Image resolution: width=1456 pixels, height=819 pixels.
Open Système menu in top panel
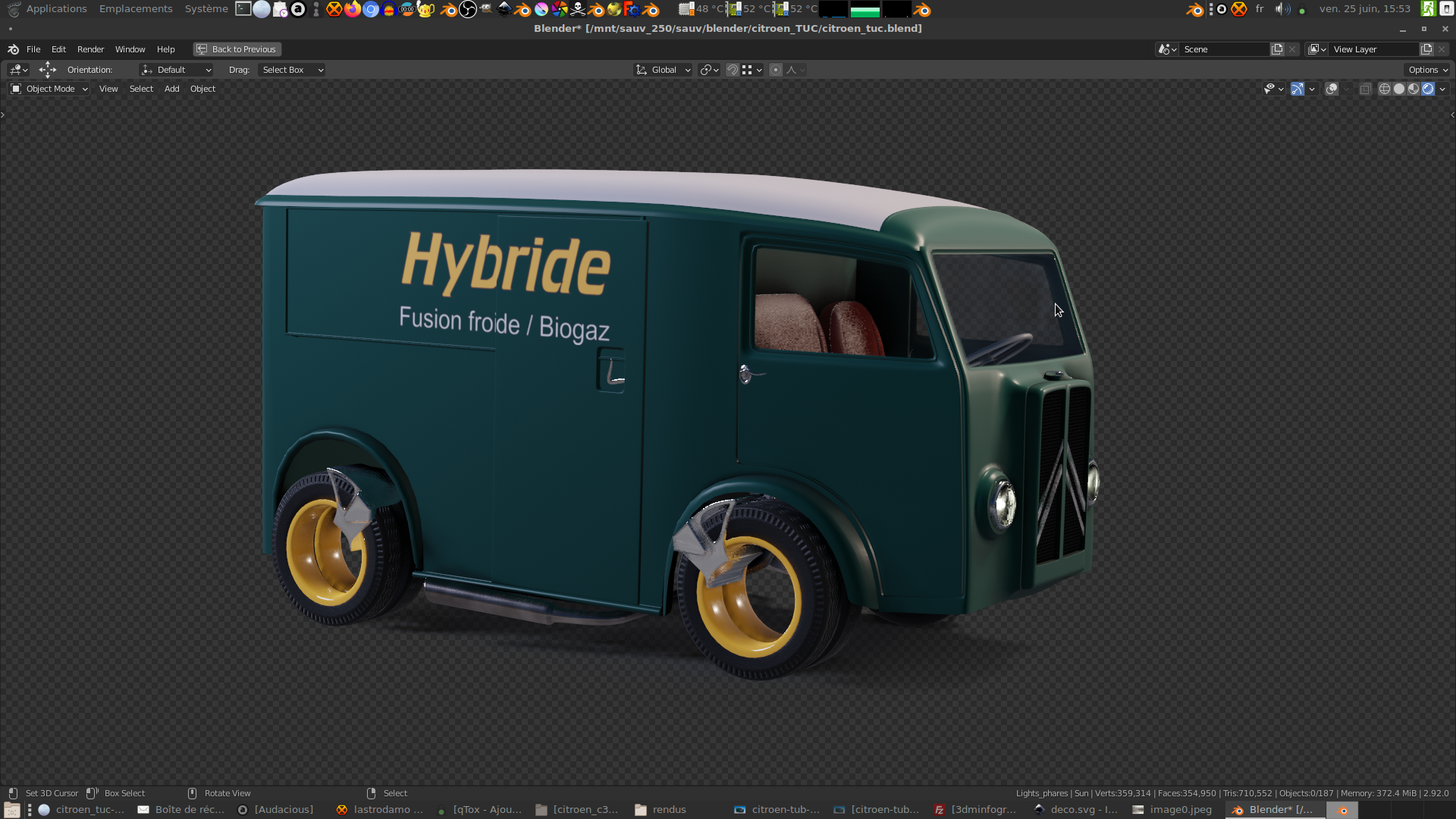coord(206,9)
